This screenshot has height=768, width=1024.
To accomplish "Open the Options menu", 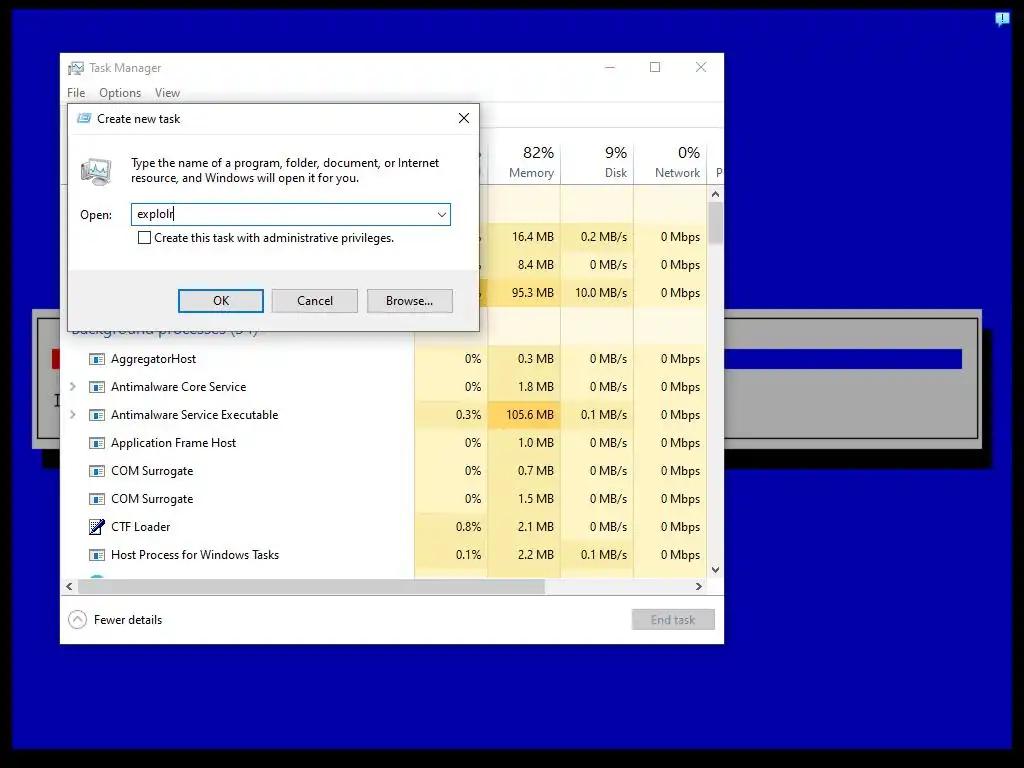I will pyautogui.click(x=120, y=93).
